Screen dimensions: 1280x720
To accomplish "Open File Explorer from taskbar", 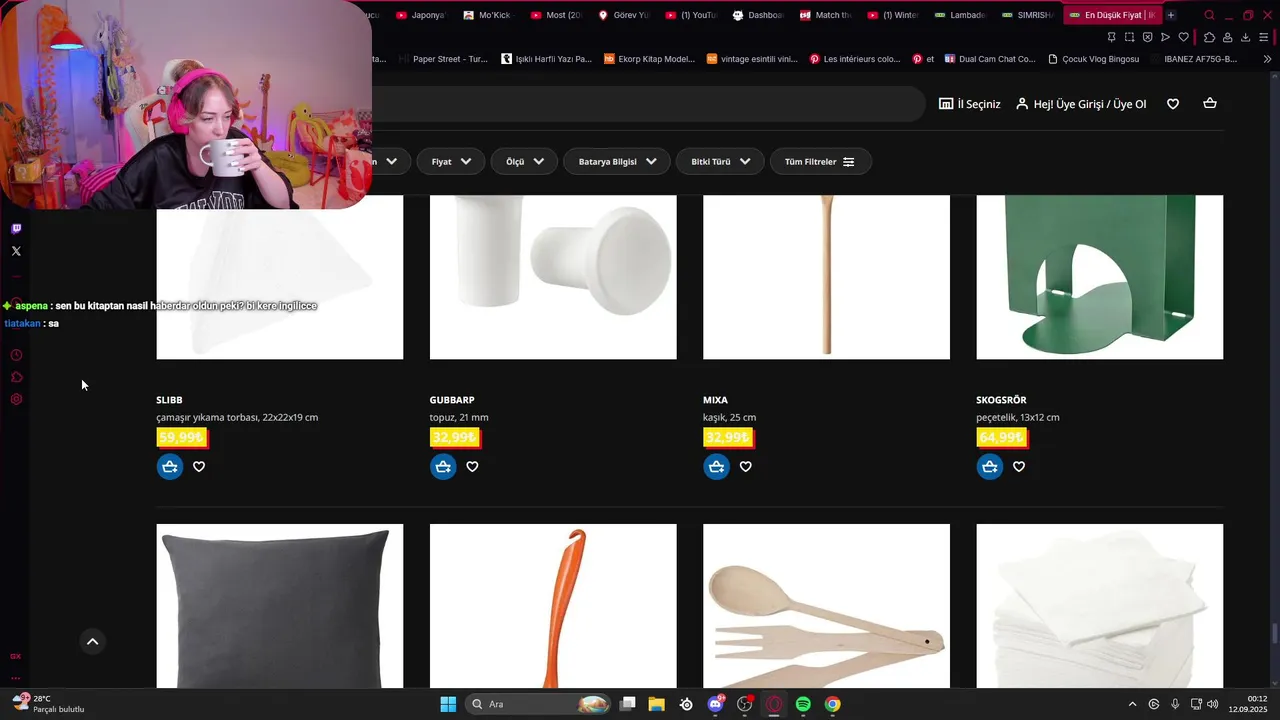I will [x=657, y=704].
